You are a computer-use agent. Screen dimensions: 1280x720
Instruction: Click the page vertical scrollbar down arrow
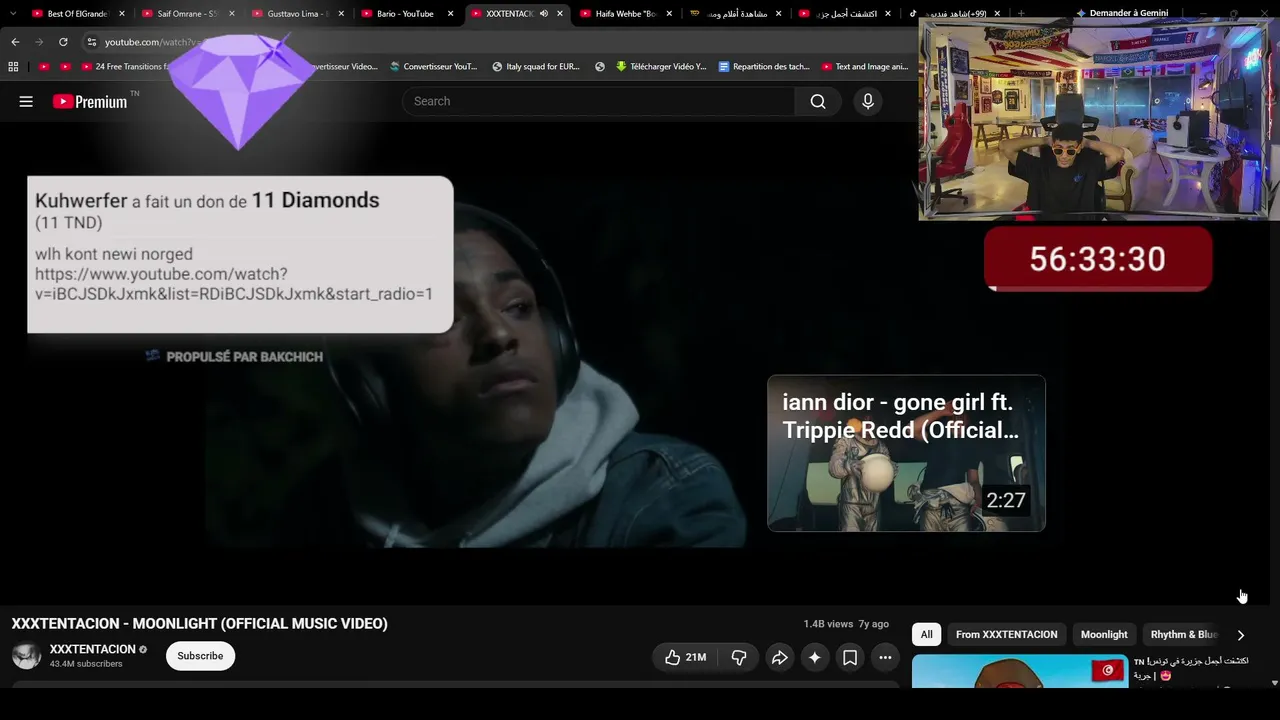1274,683
